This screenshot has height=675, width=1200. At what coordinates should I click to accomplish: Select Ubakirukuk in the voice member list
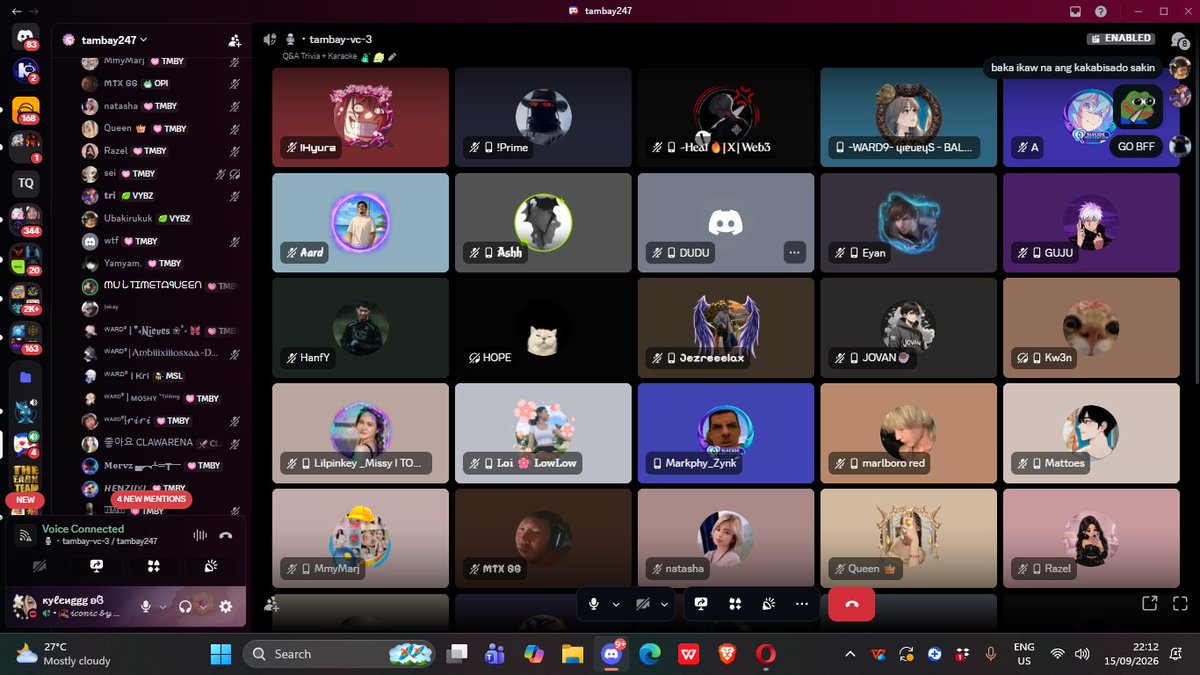(161, 218)
